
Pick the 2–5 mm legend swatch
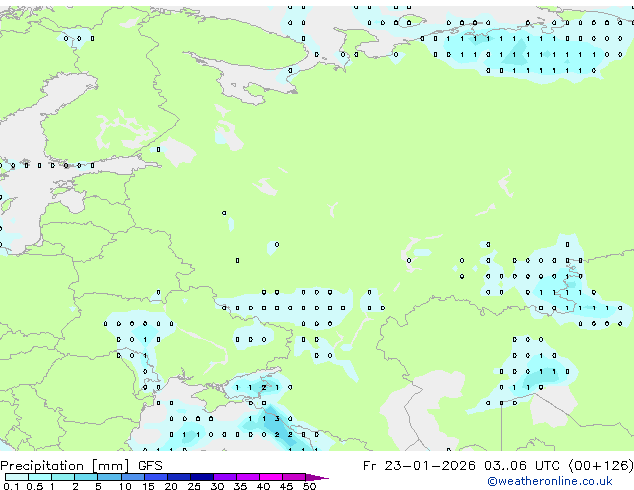[x=86, y=477]
